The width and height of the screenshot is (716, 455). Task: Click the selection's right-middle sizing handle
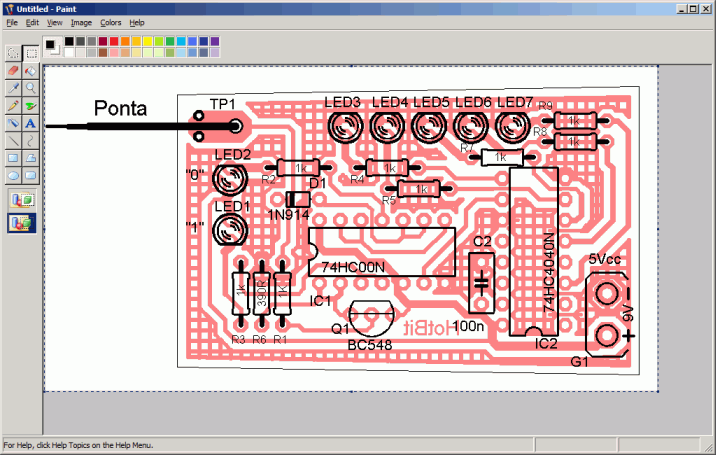(658, 229)
